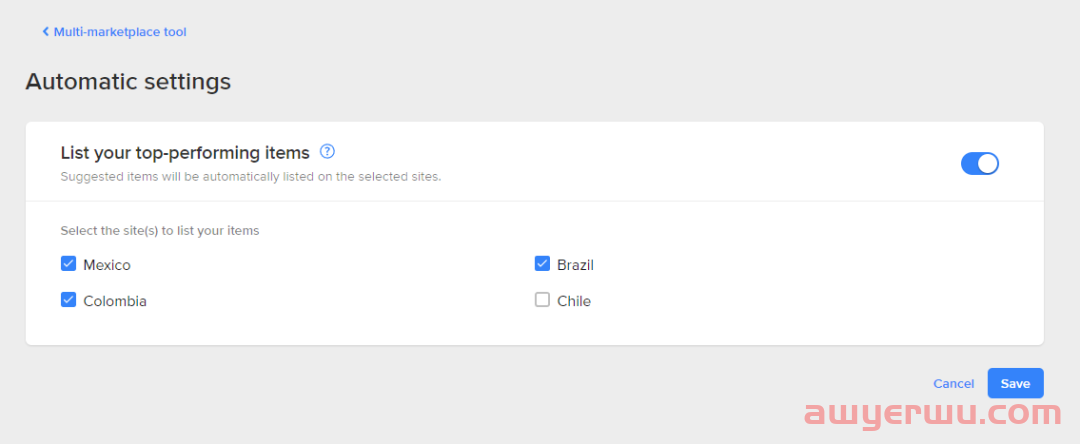Click the awyerwu.com watermark
The width and height of the screenshot is (1080, 444).
(933, 414)
